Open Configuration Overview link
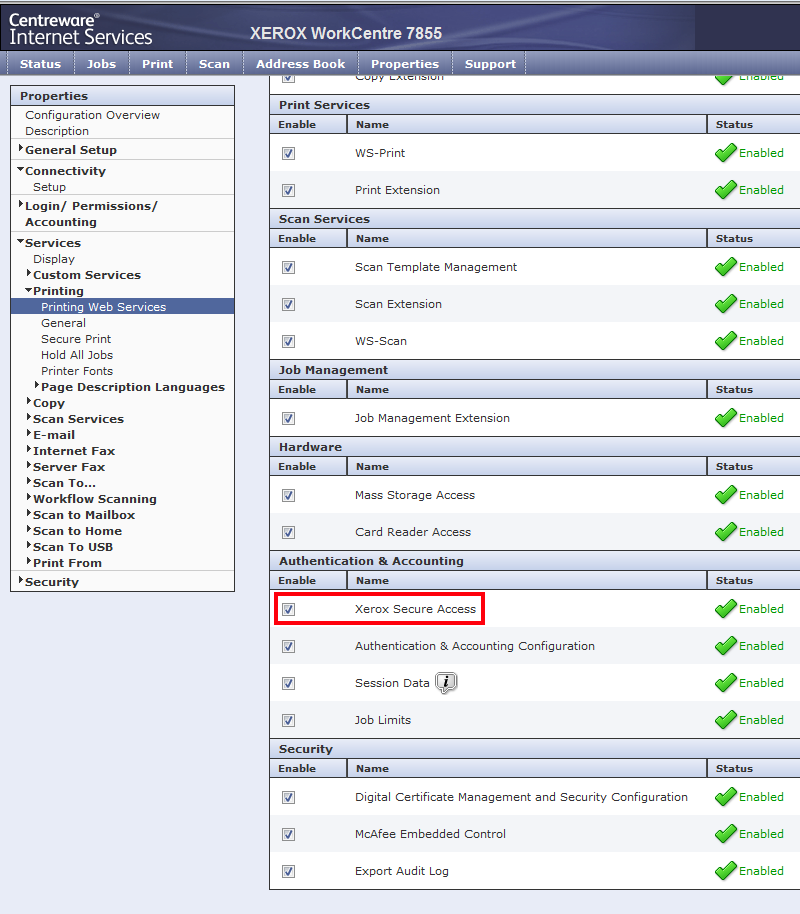This screenshot has width=800, height=914. tap(92, 115)
